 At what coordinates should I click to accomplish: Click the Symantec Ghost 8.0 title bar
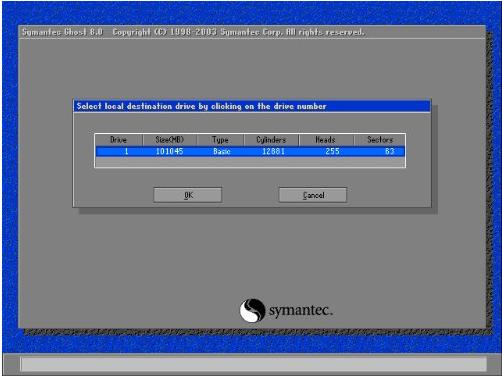(252, 32)
